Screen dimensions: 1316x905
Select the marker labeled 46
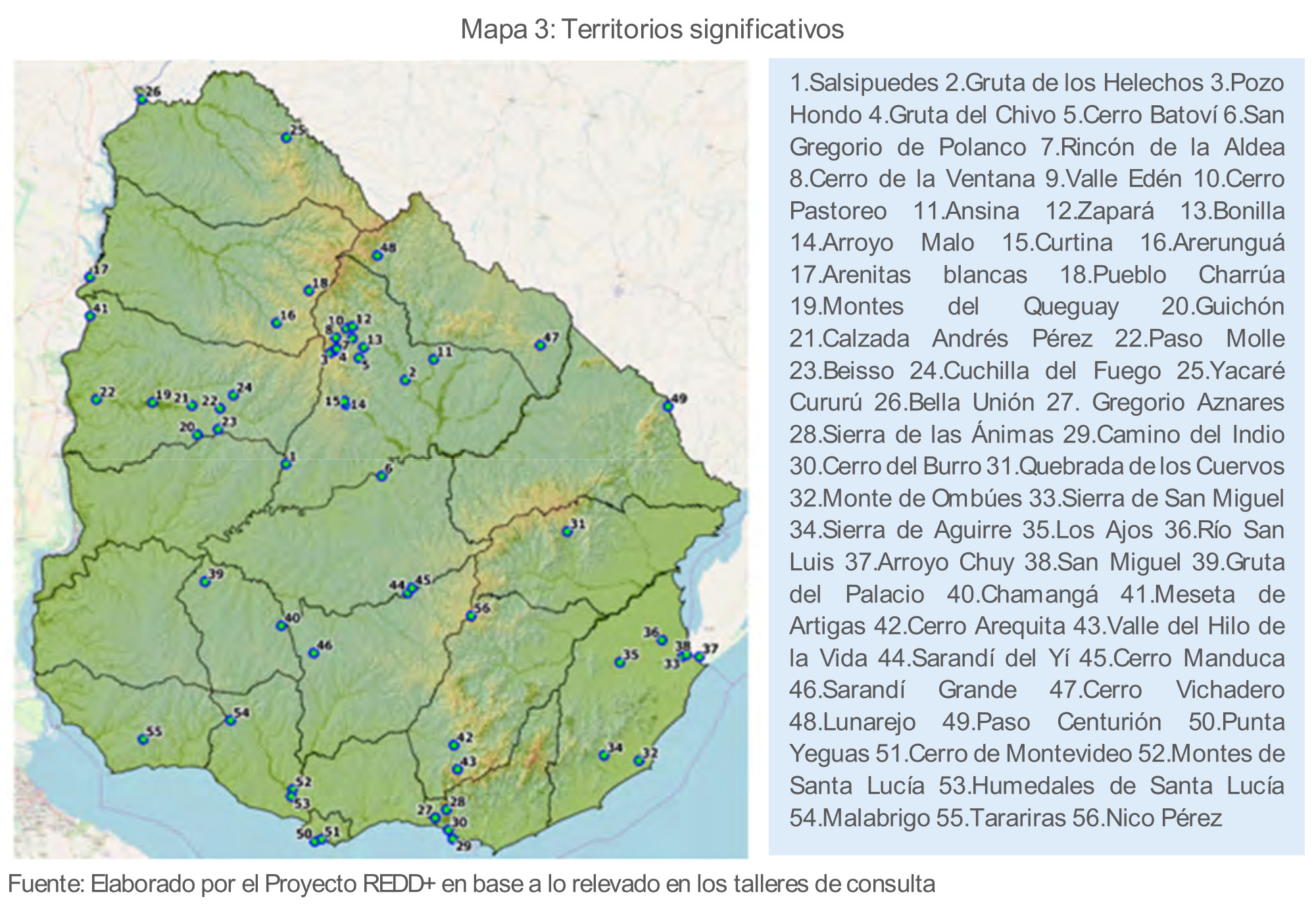click(x=314, y=653)
